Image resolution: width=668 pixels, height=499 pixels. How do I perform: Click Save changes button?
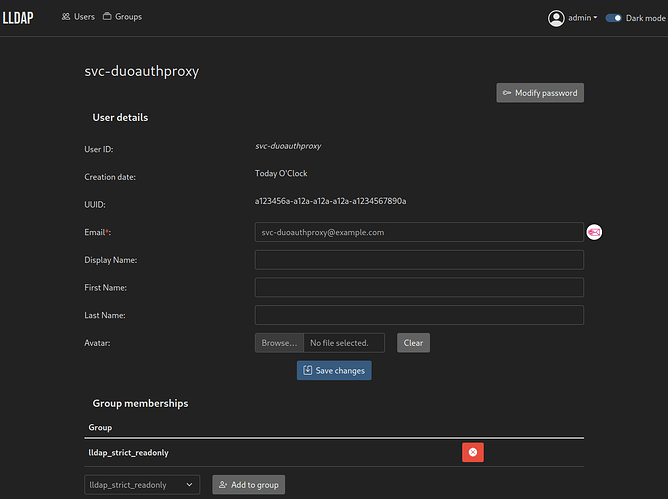click(334, 371)
